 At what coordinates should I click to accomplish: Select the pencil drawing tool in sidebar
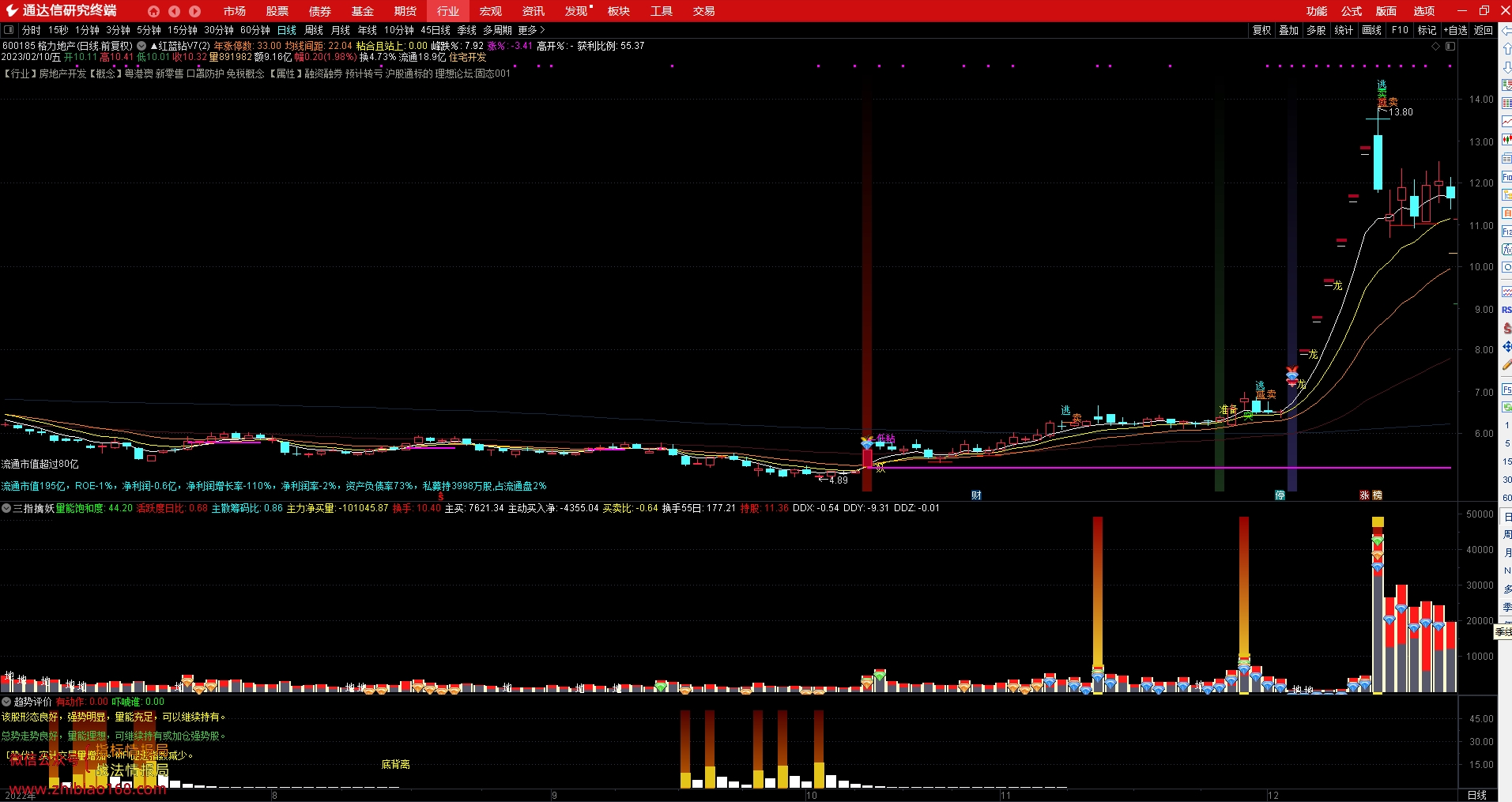1506,365
